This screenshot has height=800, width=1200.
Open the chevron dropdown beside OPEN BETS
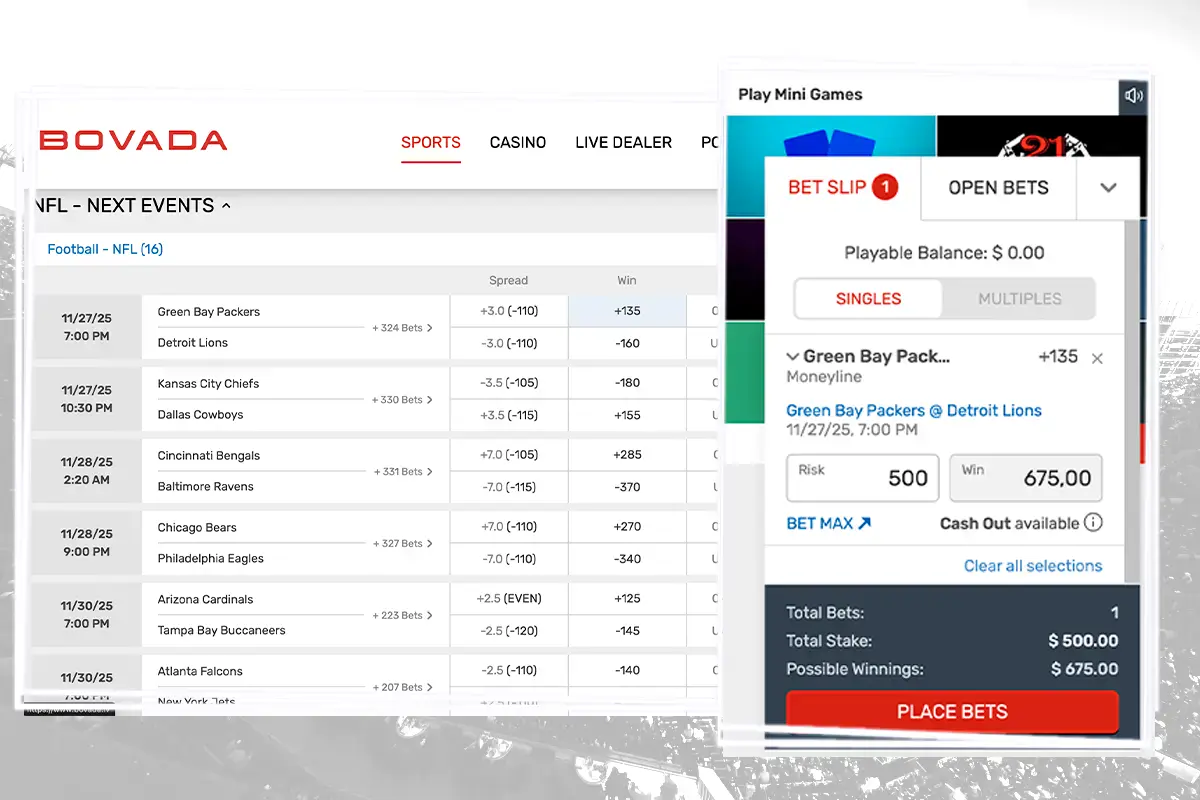(1110, 188)
